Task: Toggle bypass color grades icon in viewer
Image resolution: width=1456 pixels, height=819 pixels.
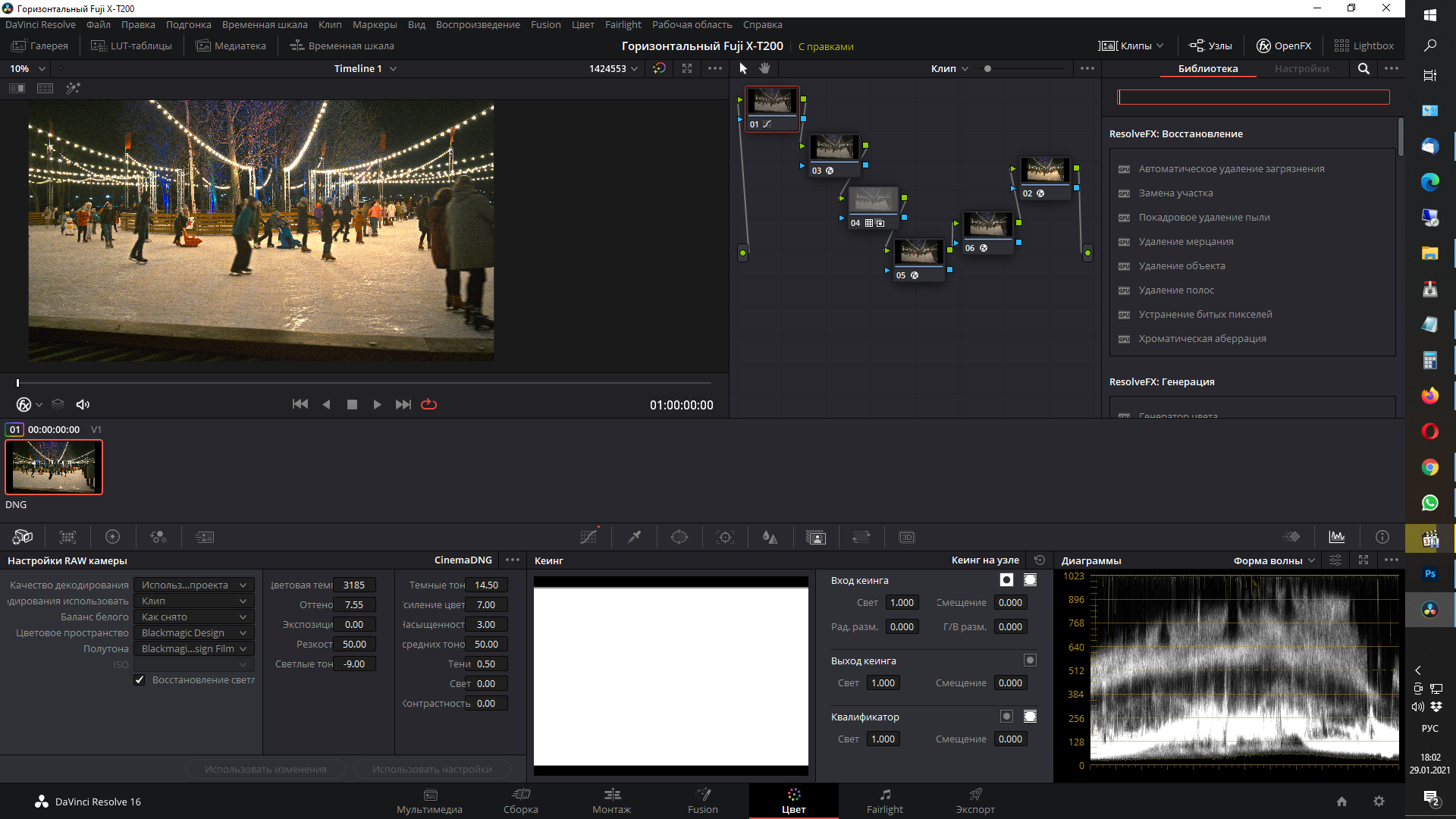Action: (x=660, y=68)
